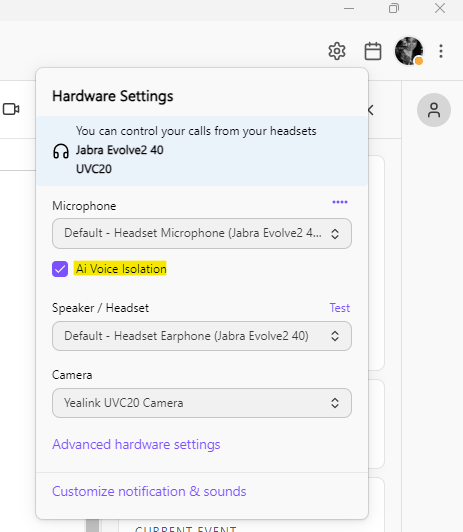This screenshot has width=463, height=532.
Task: Restore down the application window
Action: pyautogui.click(x=394, y=8)
